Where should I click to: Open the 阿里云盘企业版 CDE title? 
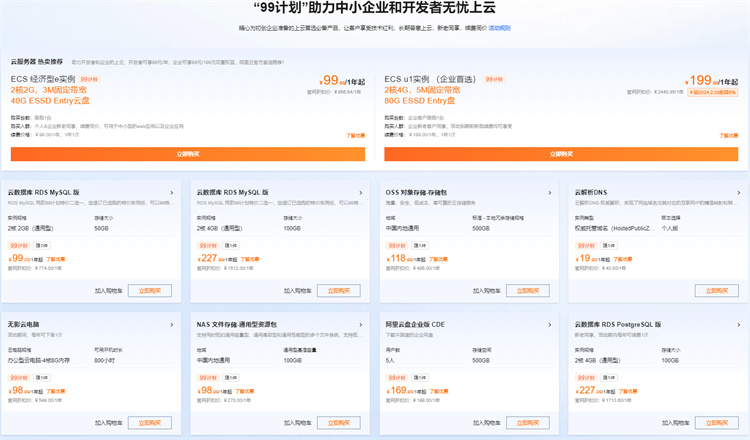click(x=415, y=324)
